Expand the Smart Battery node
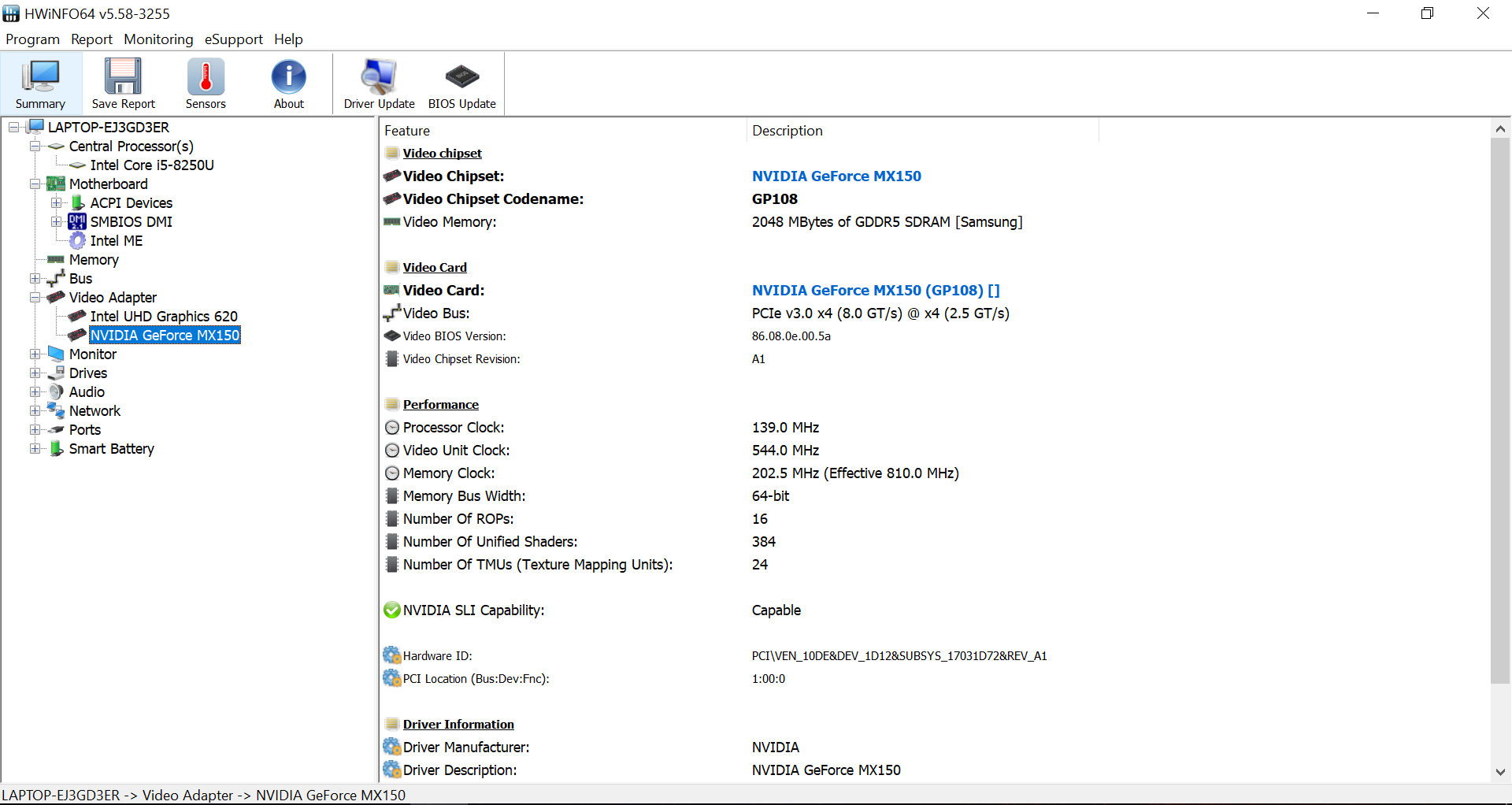 35,448
